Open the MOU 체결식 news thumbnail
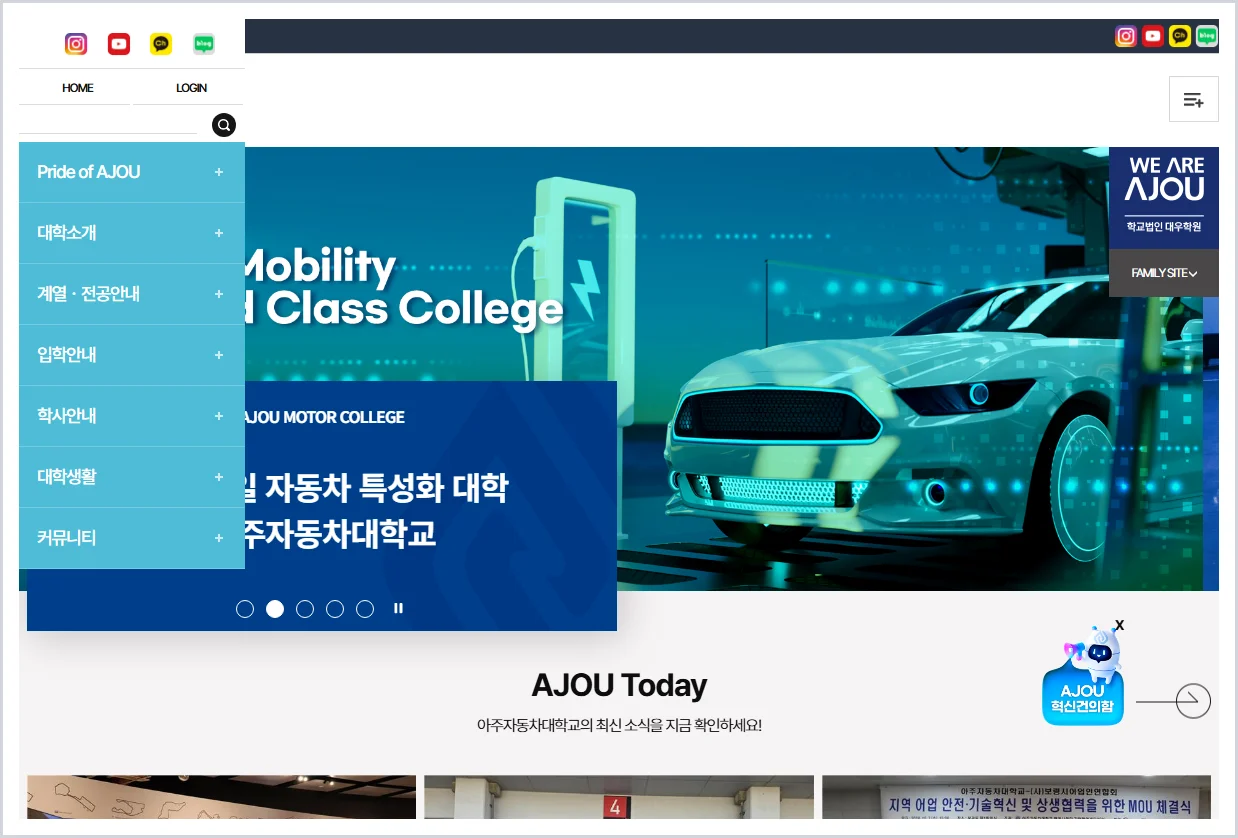 pos(1016,797)
